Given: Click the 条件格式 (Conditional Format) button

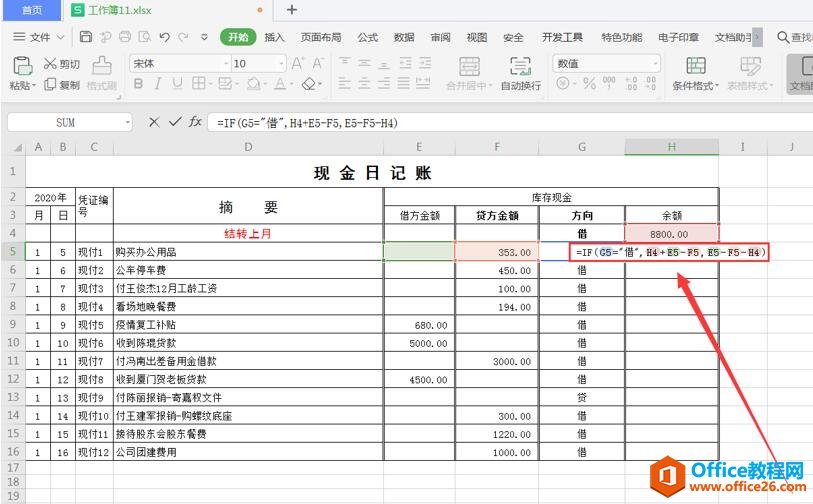Looking at the screenshot, I should click(696, 66).
